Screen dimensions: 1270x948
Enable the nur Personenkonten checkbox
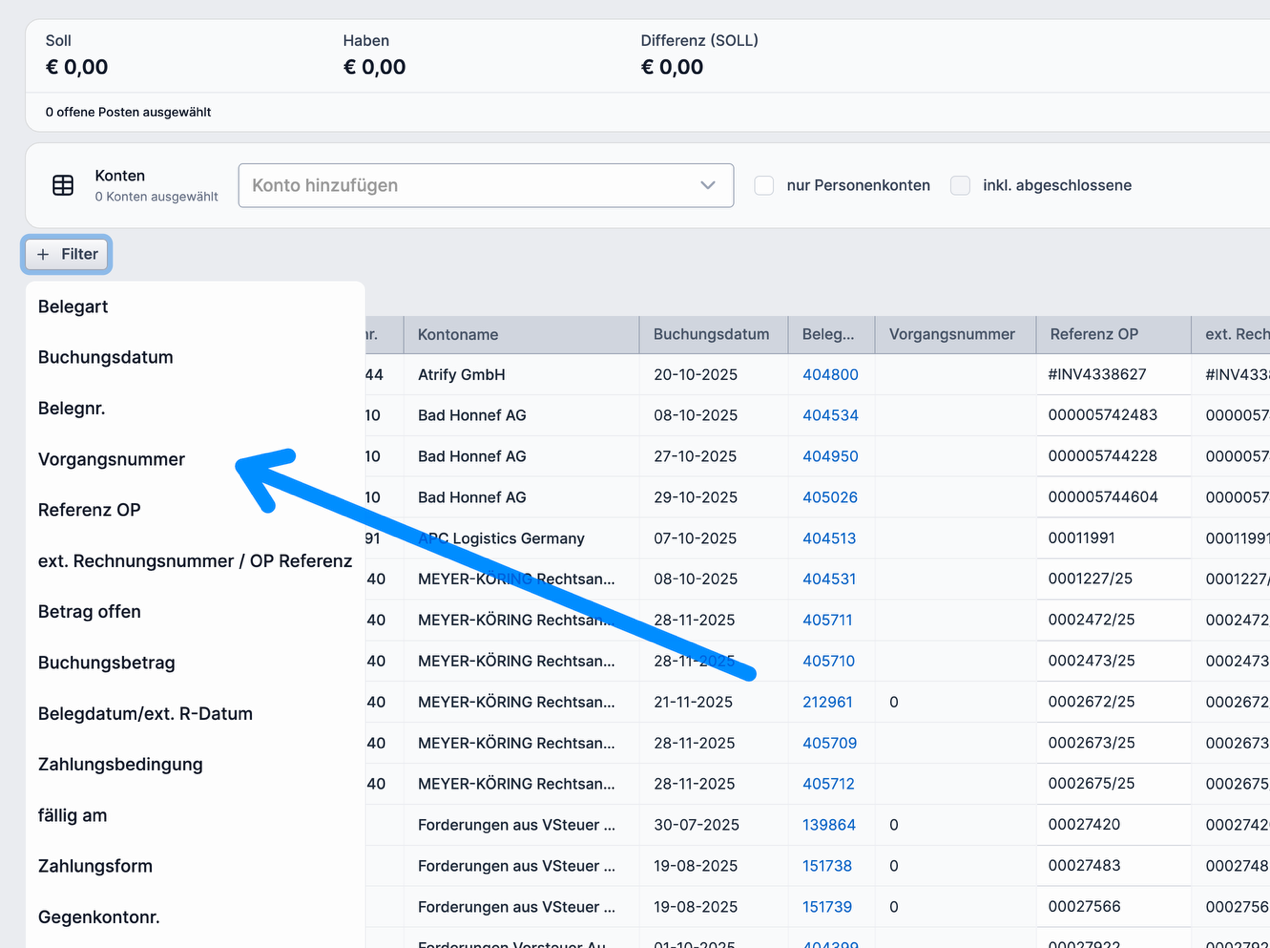click(764, 186)
